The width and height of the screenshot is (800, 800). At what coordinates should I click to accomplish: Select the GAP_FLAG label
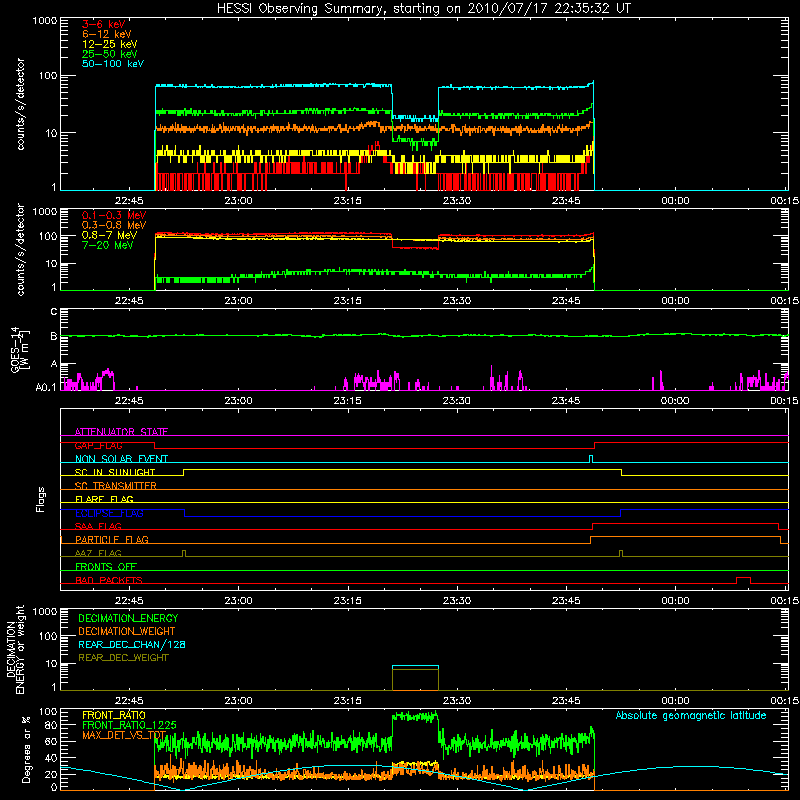(98, 445)
